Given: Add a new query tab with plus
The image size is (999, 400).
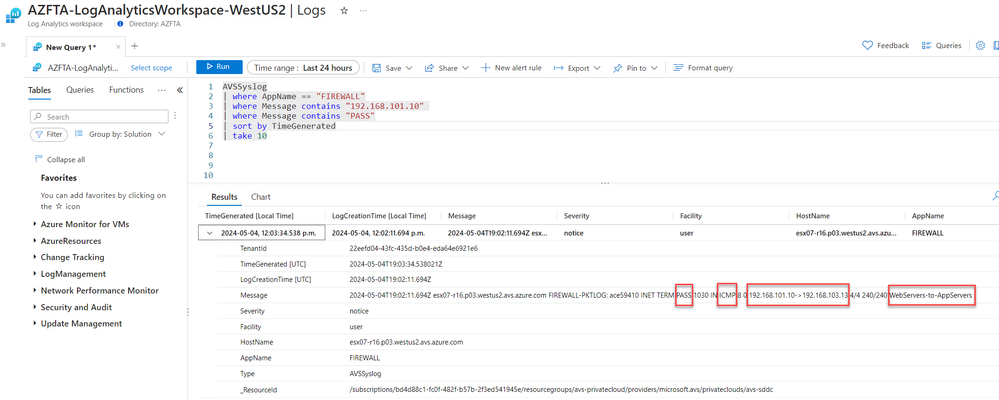Looking at the screenshot, I should 134,46.
